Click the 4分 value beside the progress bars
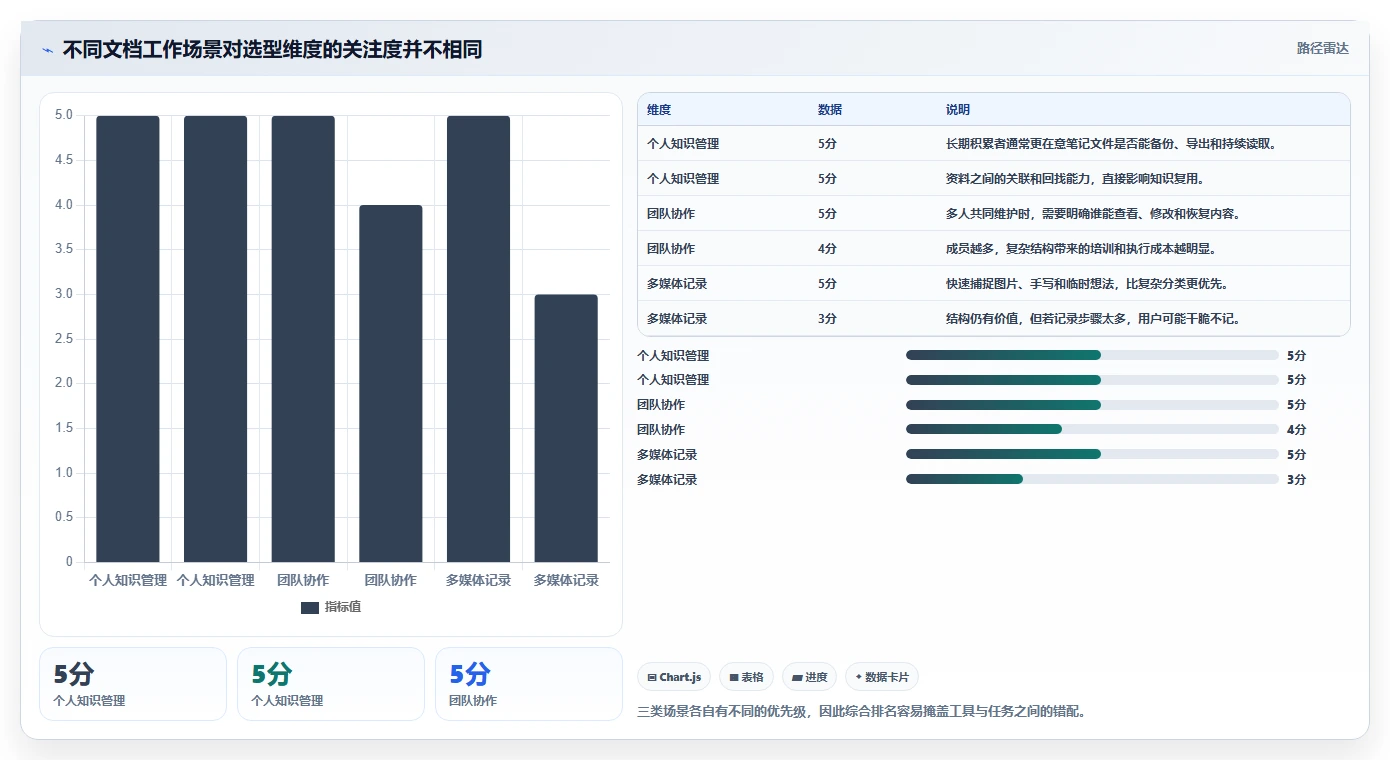 tap(1296, 430)
